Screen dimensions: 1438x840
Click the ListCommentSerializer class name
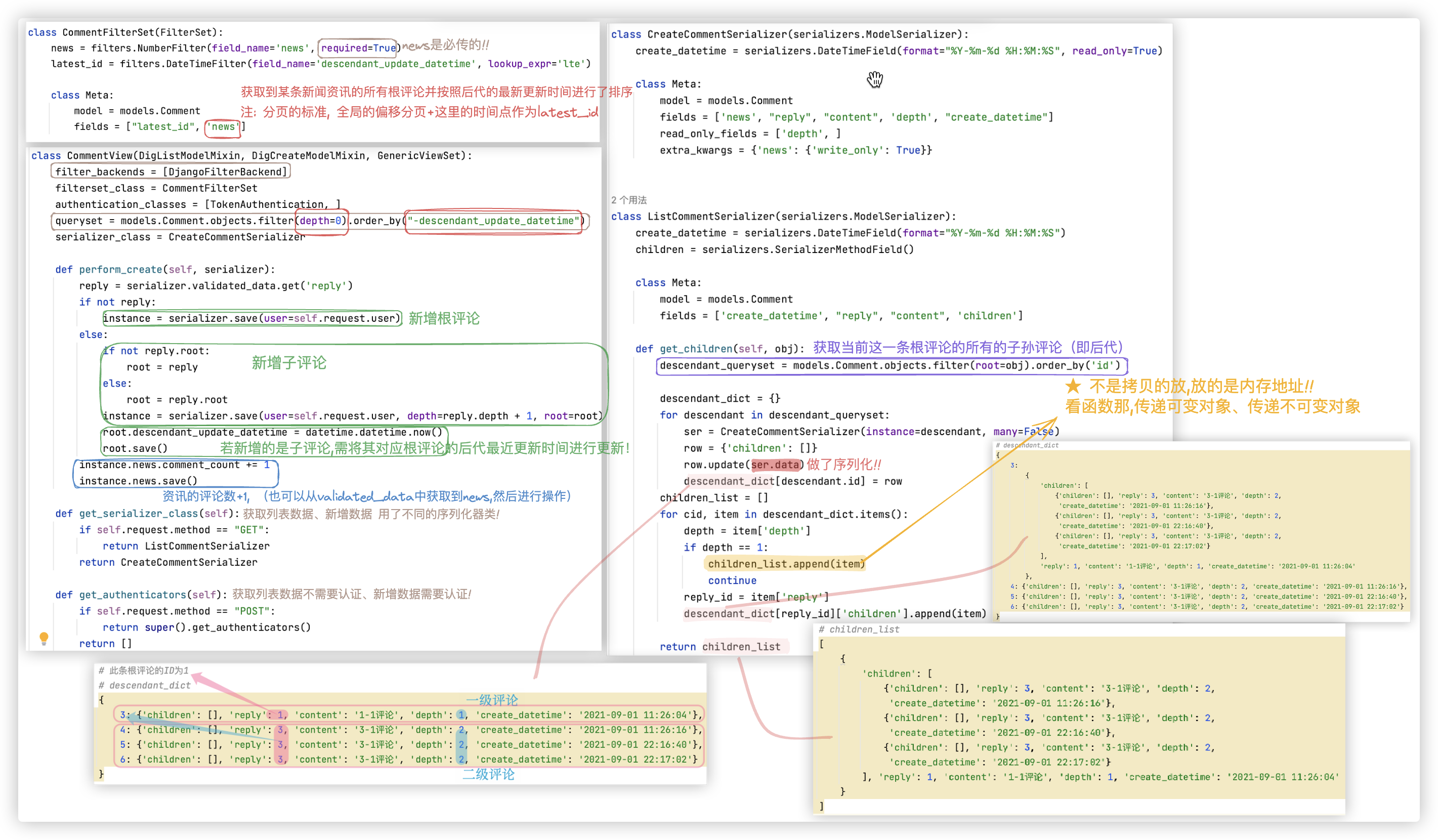(x=710, y=216)
